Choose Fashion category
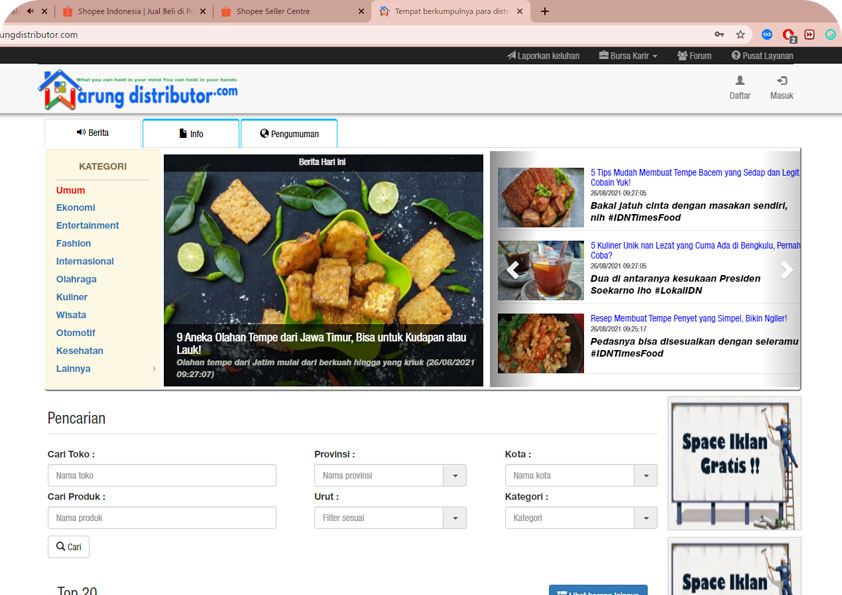 pos(74,243)
